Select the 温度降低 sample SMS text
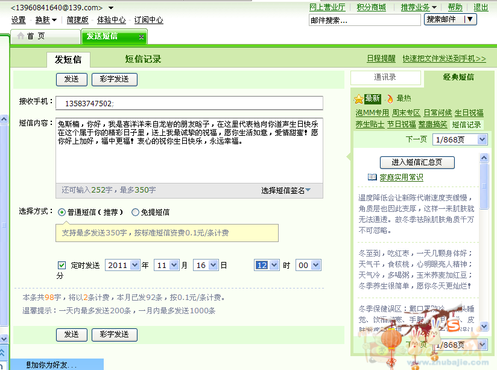The height and width of the screenshot is (370, 497). coord(416,214)
